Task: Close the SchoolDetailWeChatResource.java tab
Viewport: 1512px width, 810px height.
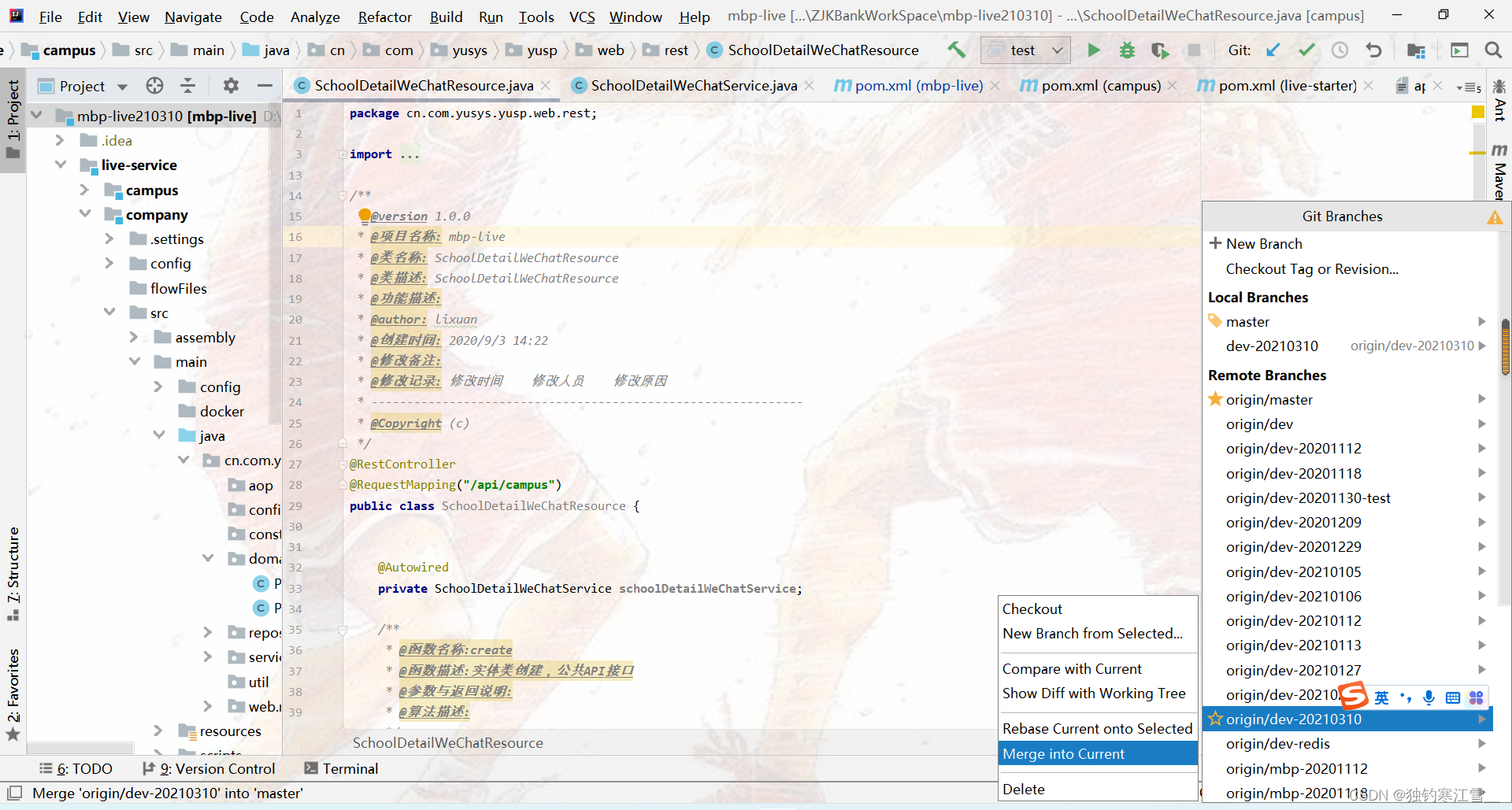Action: tap(545, 85)
